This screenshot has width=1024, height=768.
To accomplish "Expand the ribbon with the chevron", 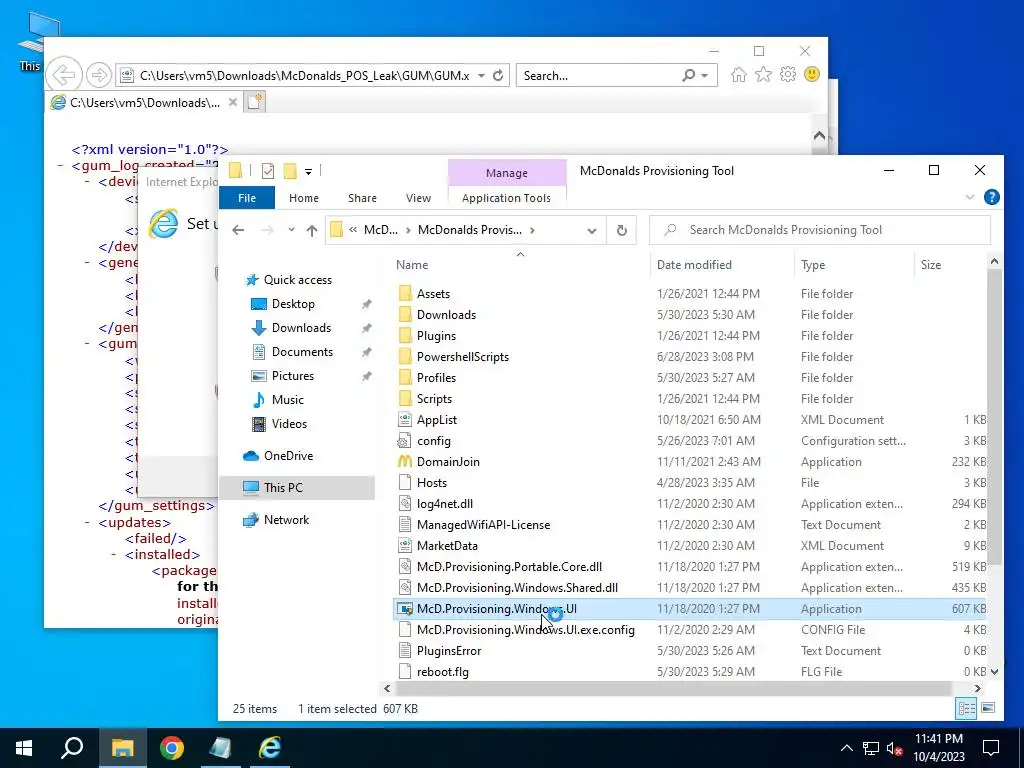I will (x=970, y=197).
